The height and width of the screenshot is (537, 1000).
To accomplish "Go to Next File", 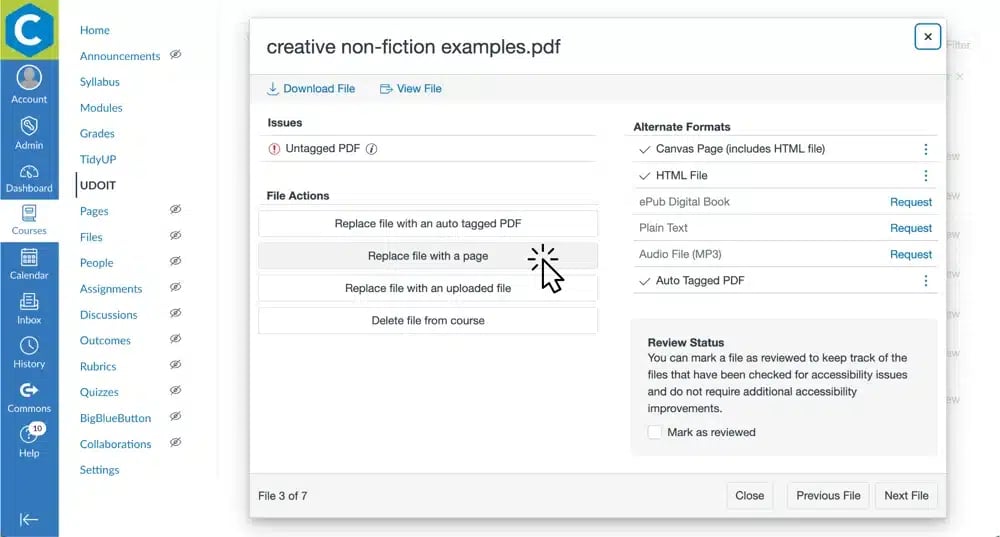I will click(x=906, y=496).
